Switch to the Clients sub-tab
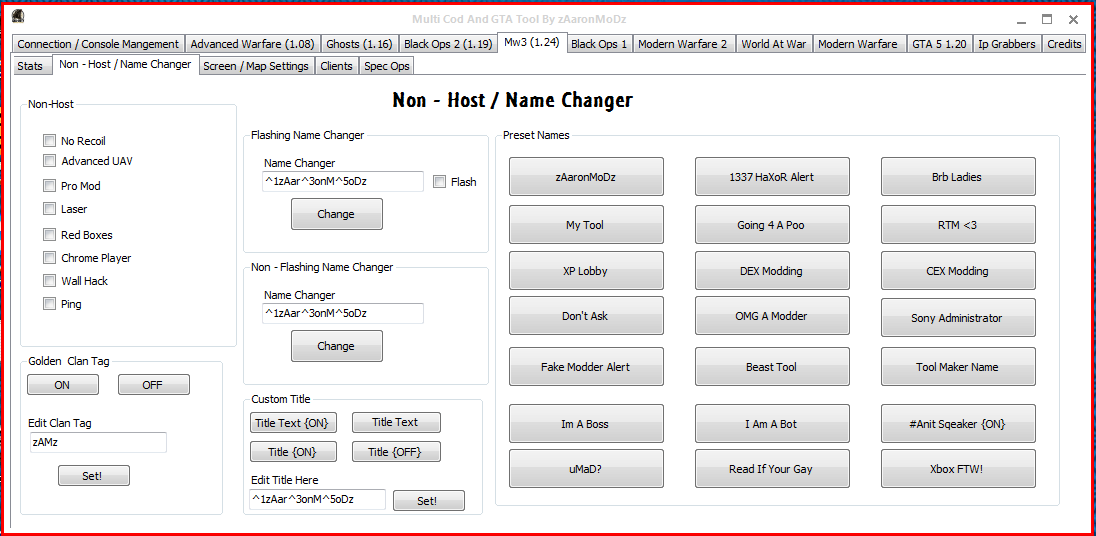1096x536 pixels. 336,66
